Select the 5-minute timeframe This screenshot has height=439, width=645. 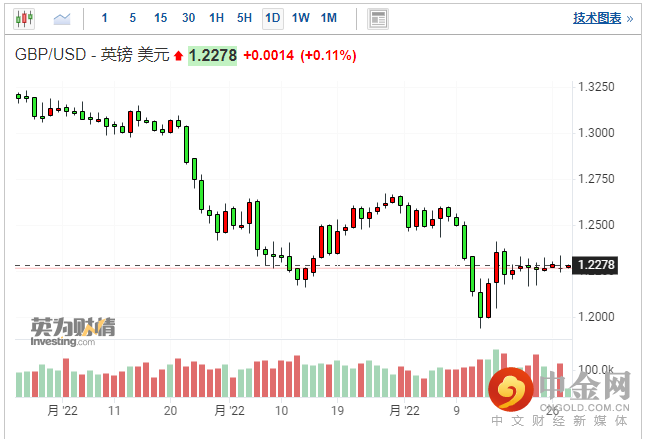click(x=132, y=18)
